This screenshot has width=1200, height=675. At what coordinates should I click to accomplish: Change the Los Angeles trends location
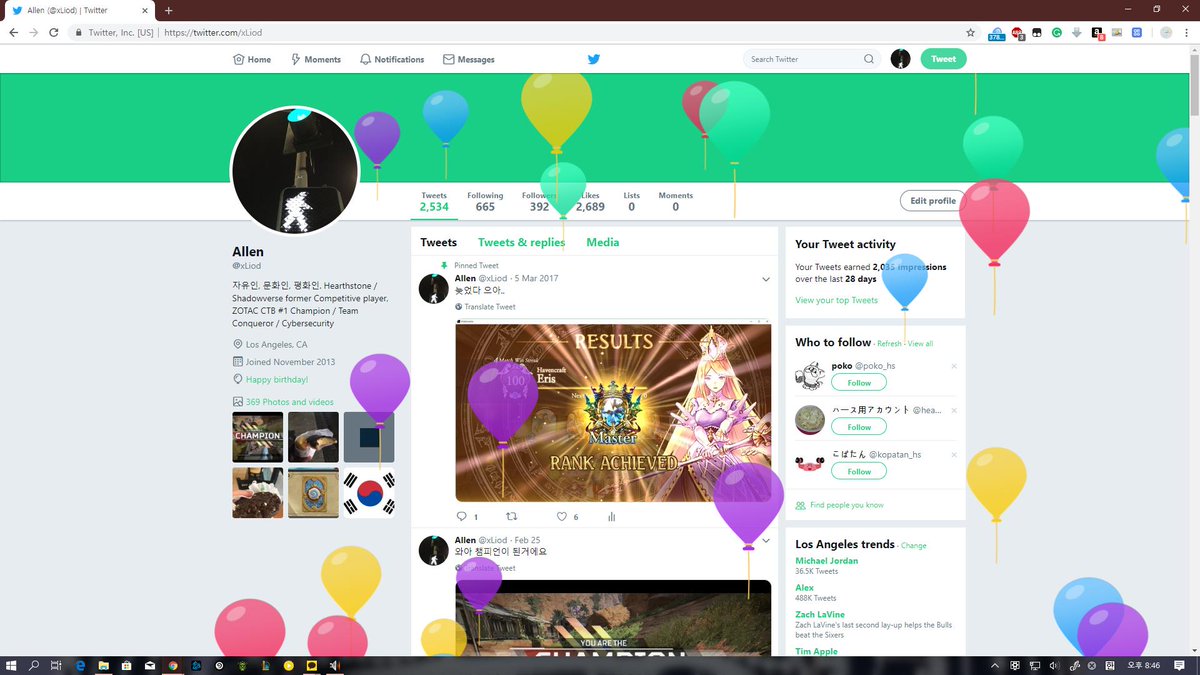[914, 546]
